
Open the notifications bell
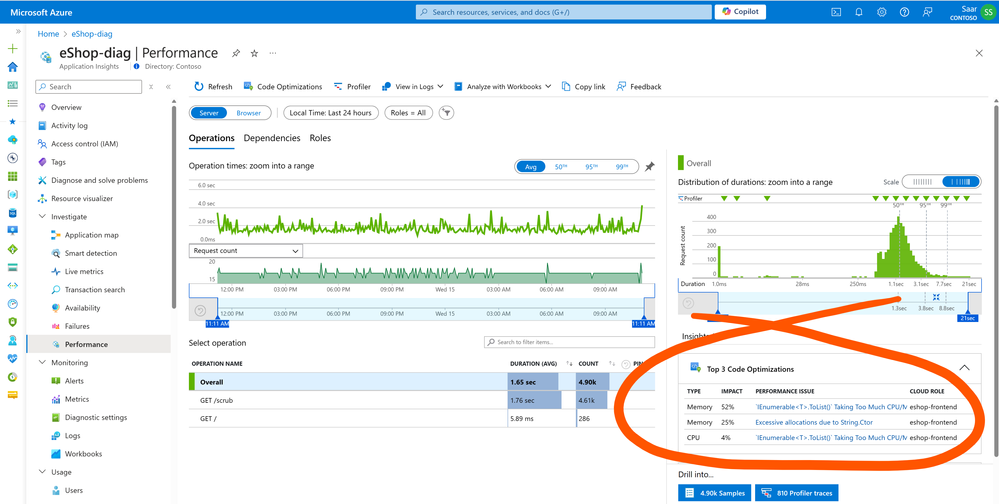[x=859, y=12]
